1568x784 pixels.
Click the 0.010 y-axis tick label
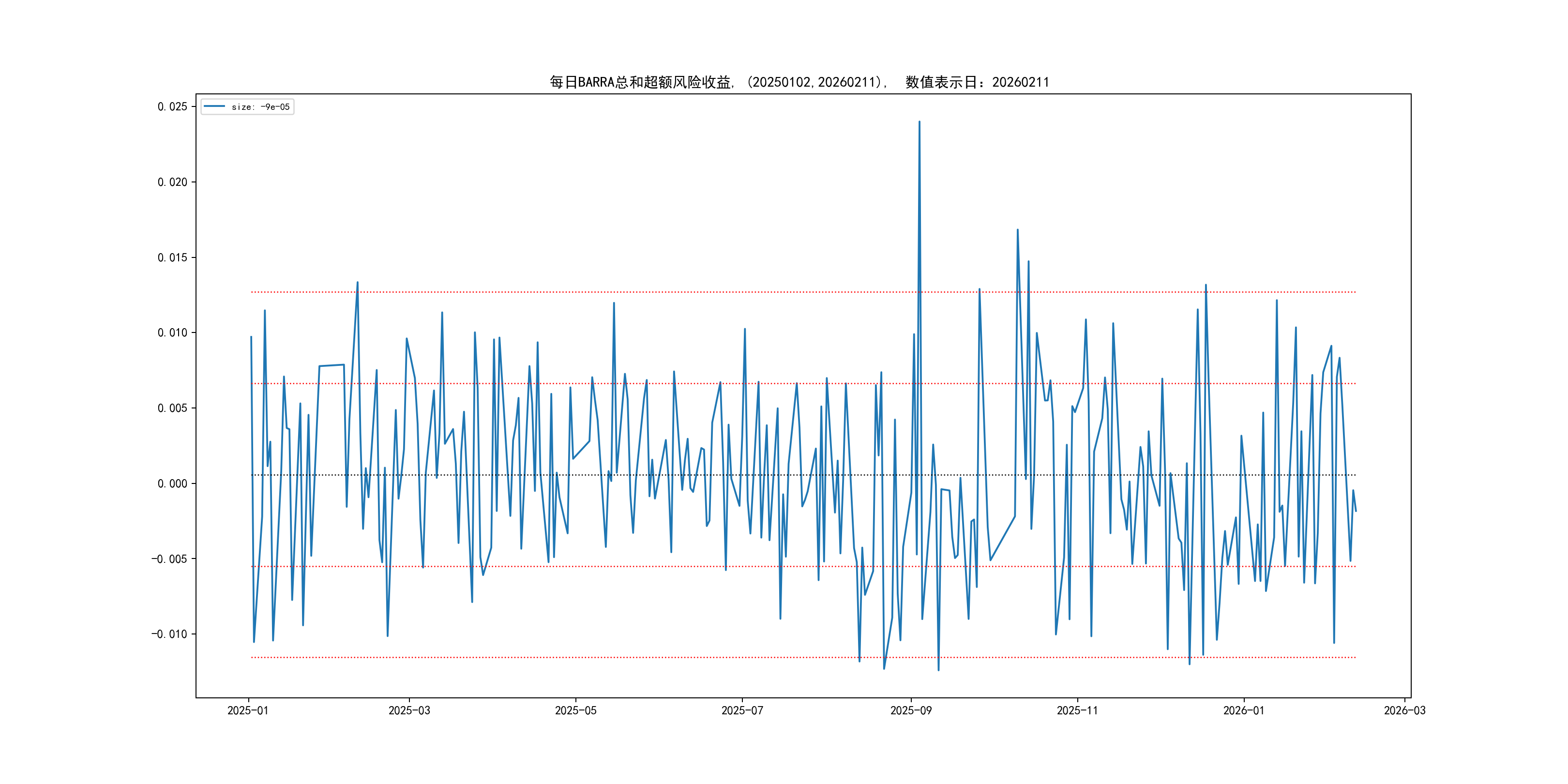[172, 332]
